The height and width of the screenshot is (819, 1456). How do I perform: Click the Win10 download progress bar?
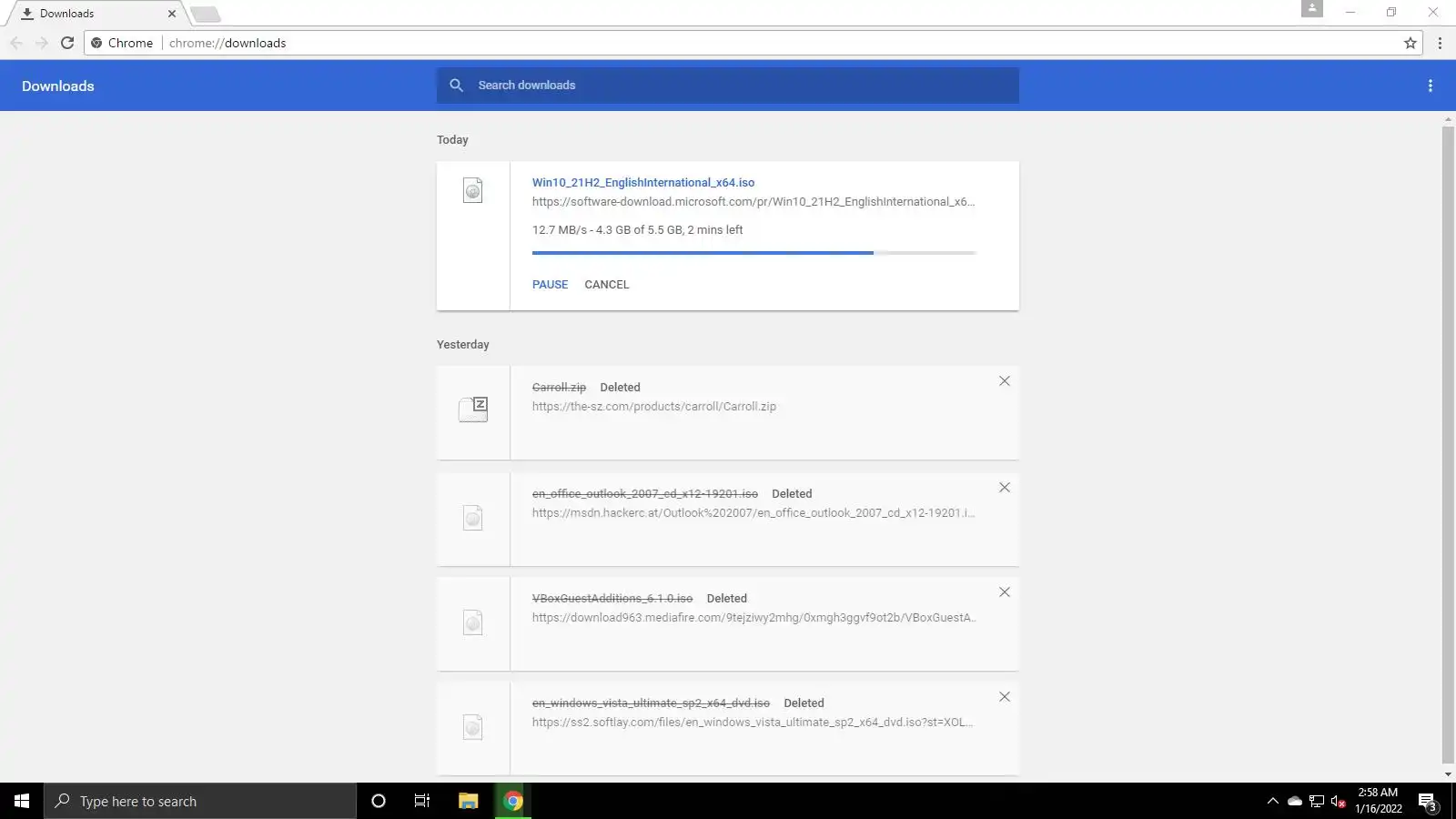pos(754,253)
